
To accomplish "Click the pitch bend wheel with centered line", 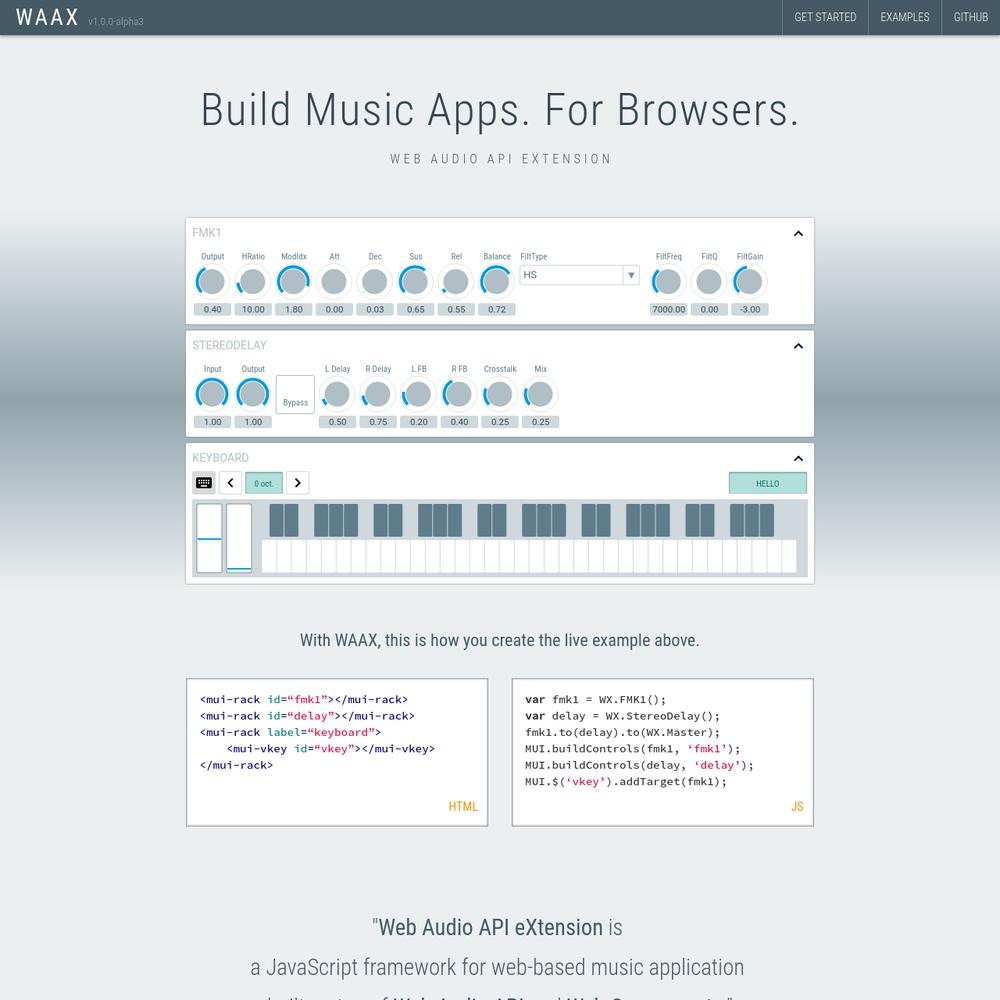I will point(209,538).
